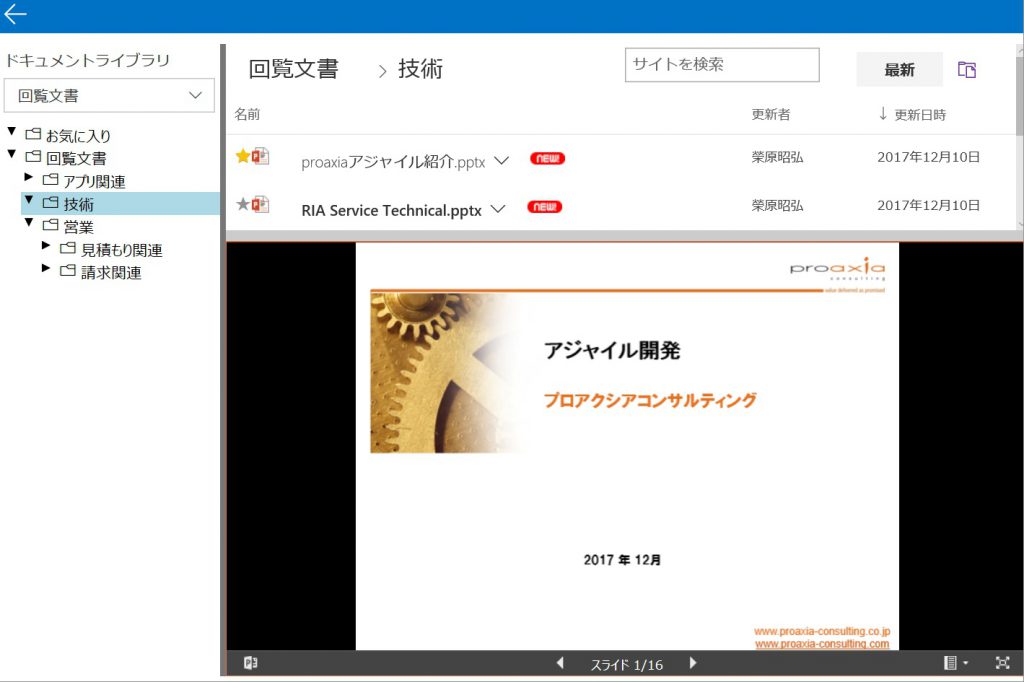
Task: Expand the 見積もり関連 folder
Action: pyautogui.click(x=46, y=246)
